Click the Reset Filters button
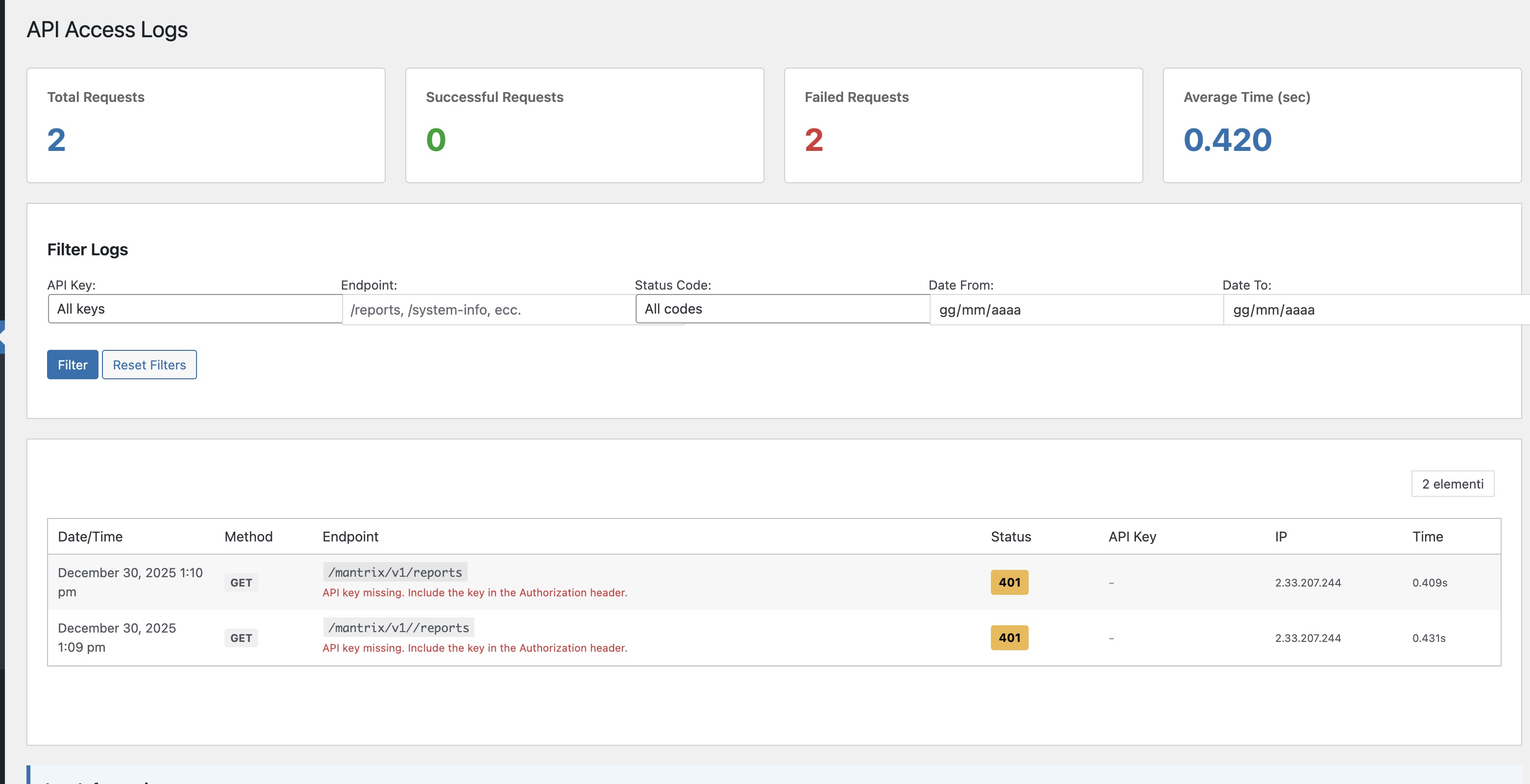 (149, 365)
